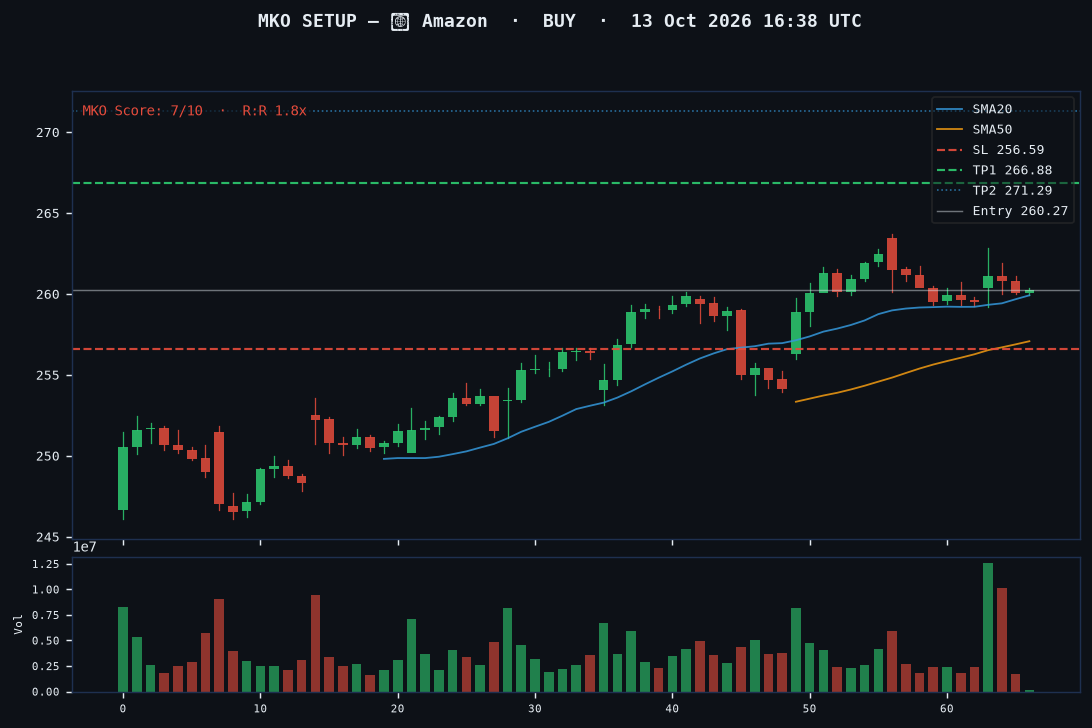The height and width of the screenshot is (728, 1092).
Task: Click the 0.25 volume axis label
Action: [46, 667]
